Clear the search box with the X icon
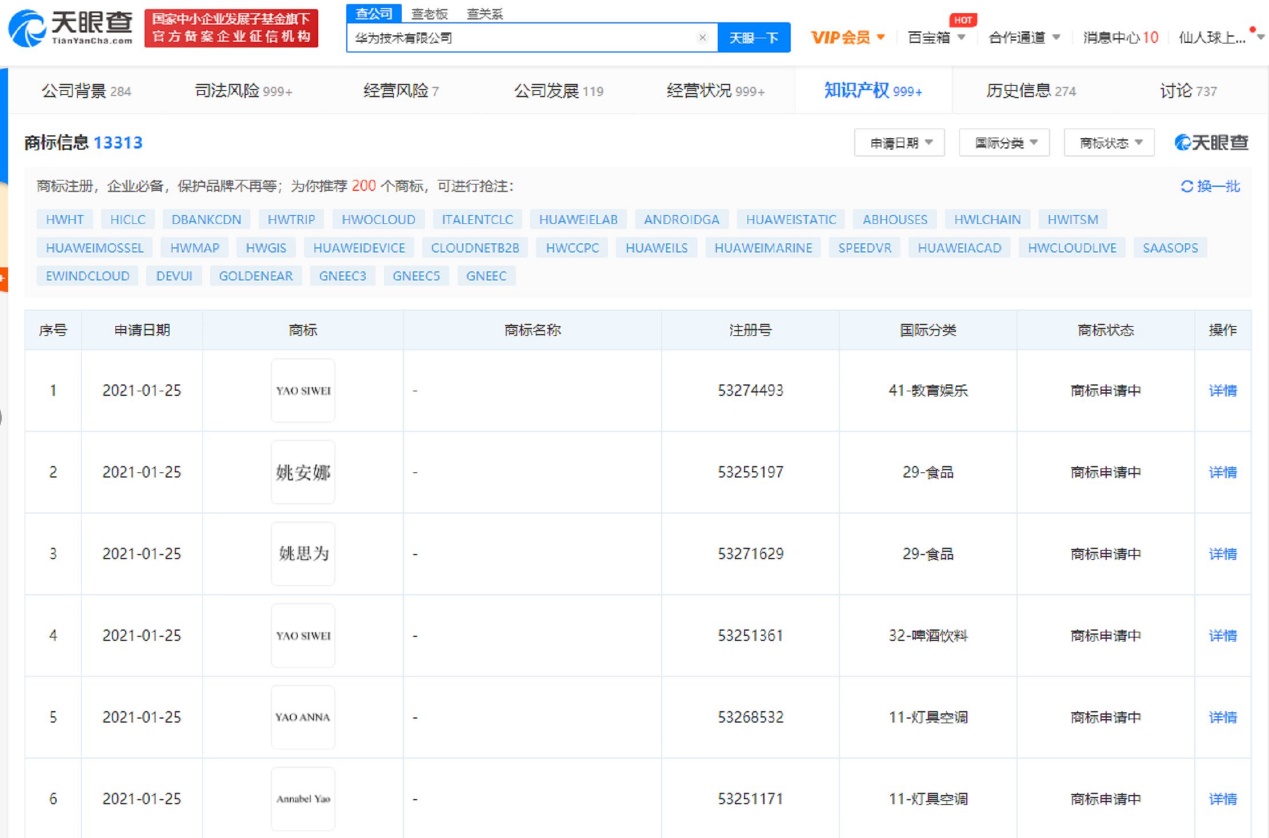The image size is (1269, 838). [702, 38]
